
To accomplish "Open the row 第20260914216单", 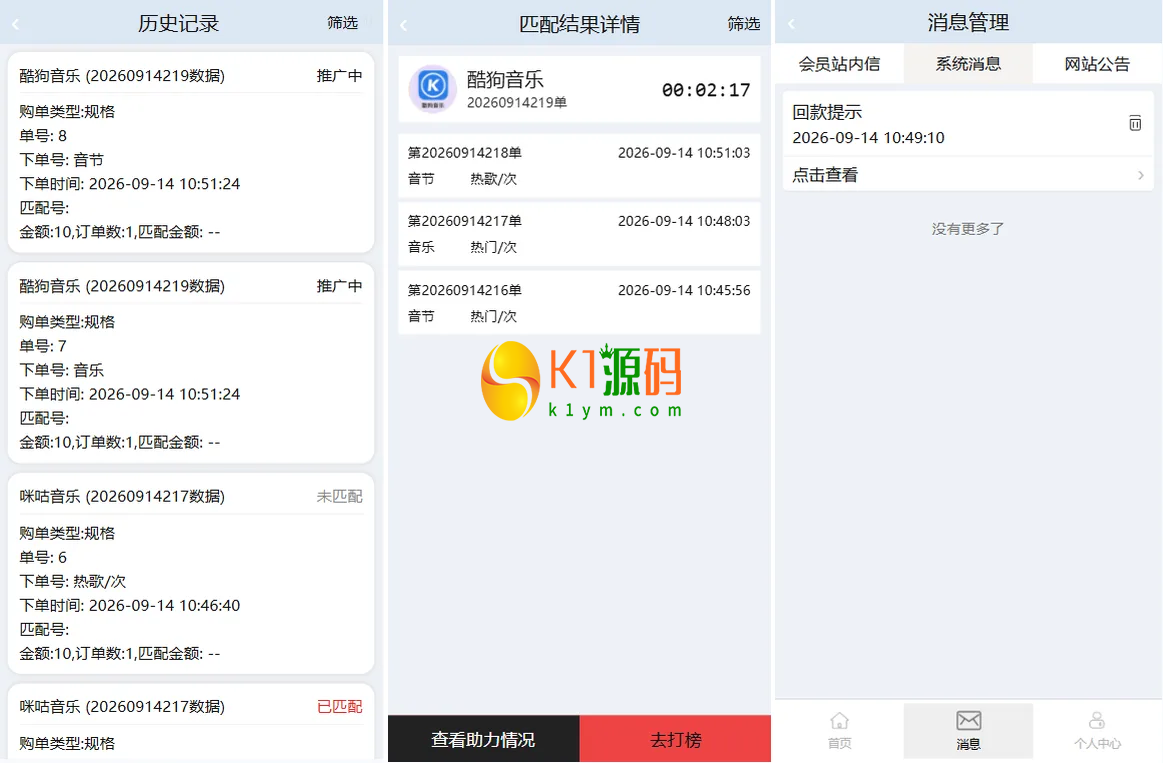I will pyautogui.click(x=579, y=303).
